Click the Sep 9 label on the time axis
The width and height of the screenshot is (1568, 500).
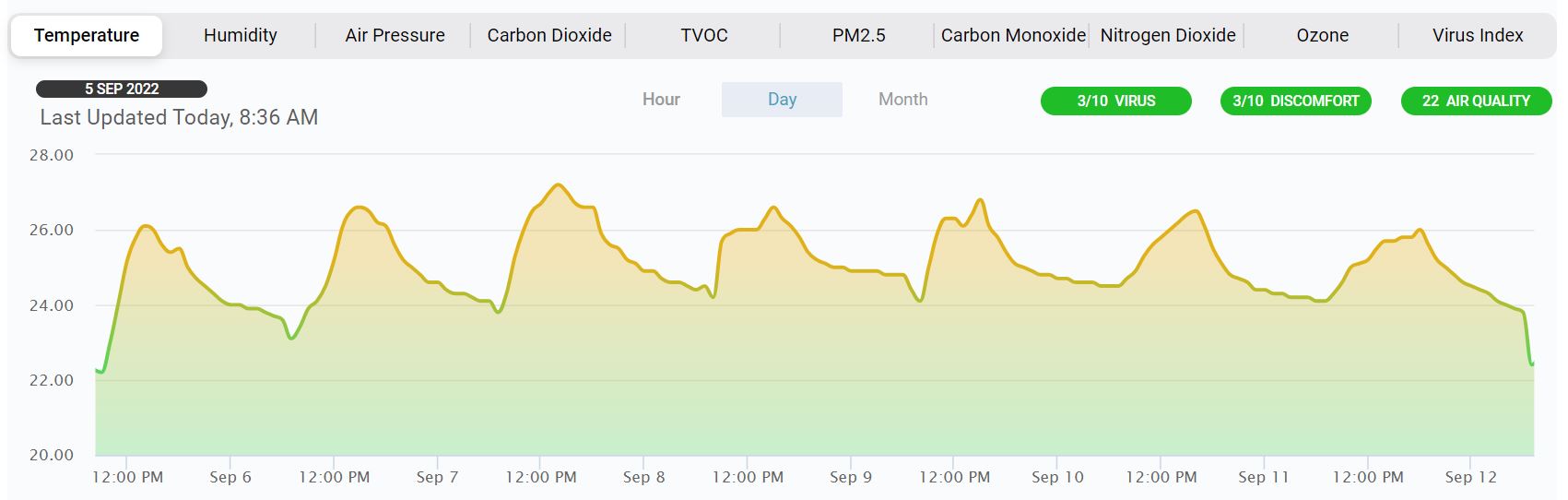coord(850,477)
